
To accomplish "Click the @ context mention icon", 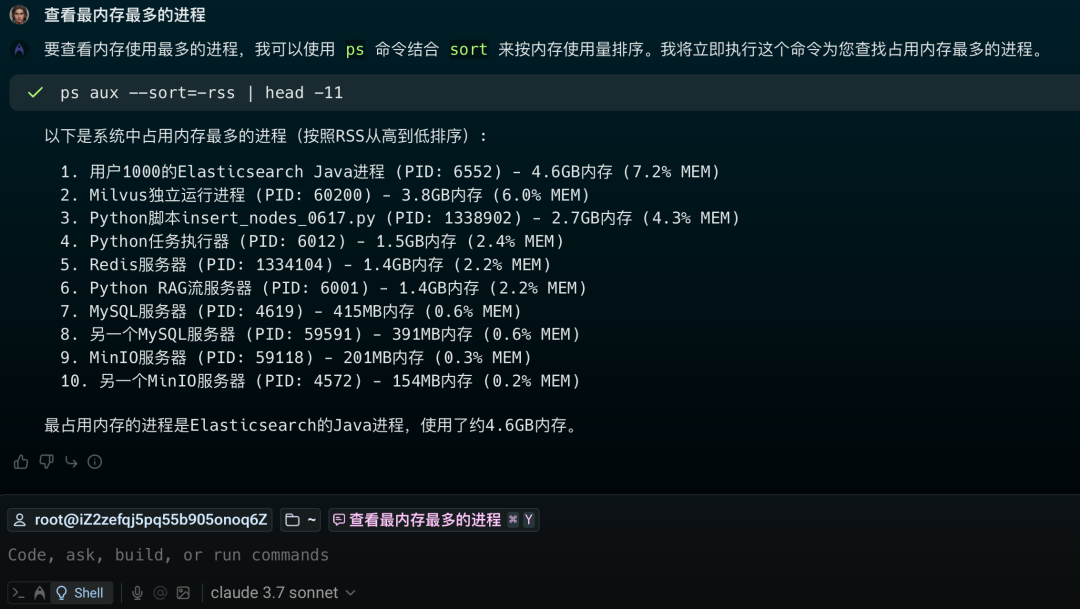I will click(160, 593).
